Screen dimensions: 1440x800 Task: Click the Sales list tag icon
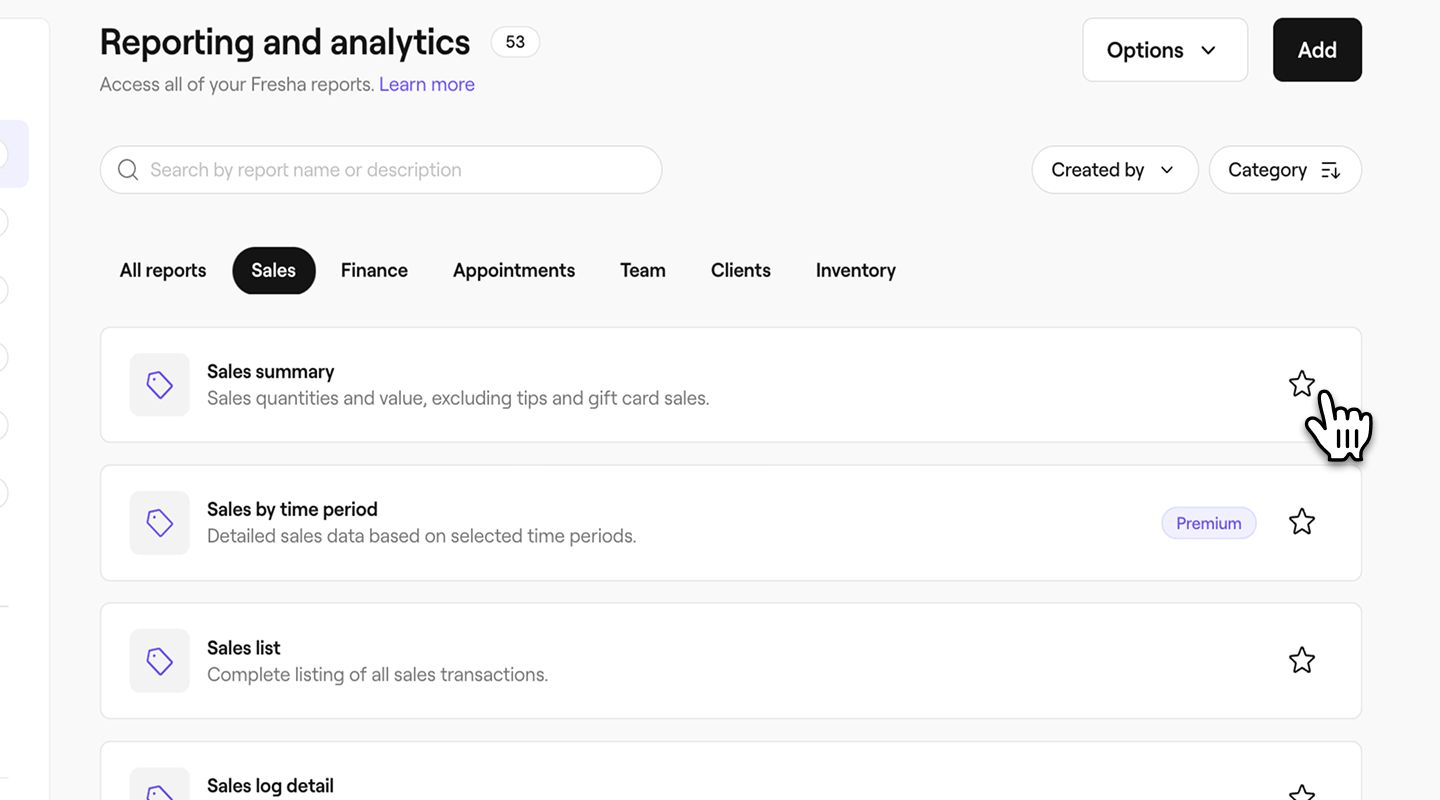[x=160, y=661]
